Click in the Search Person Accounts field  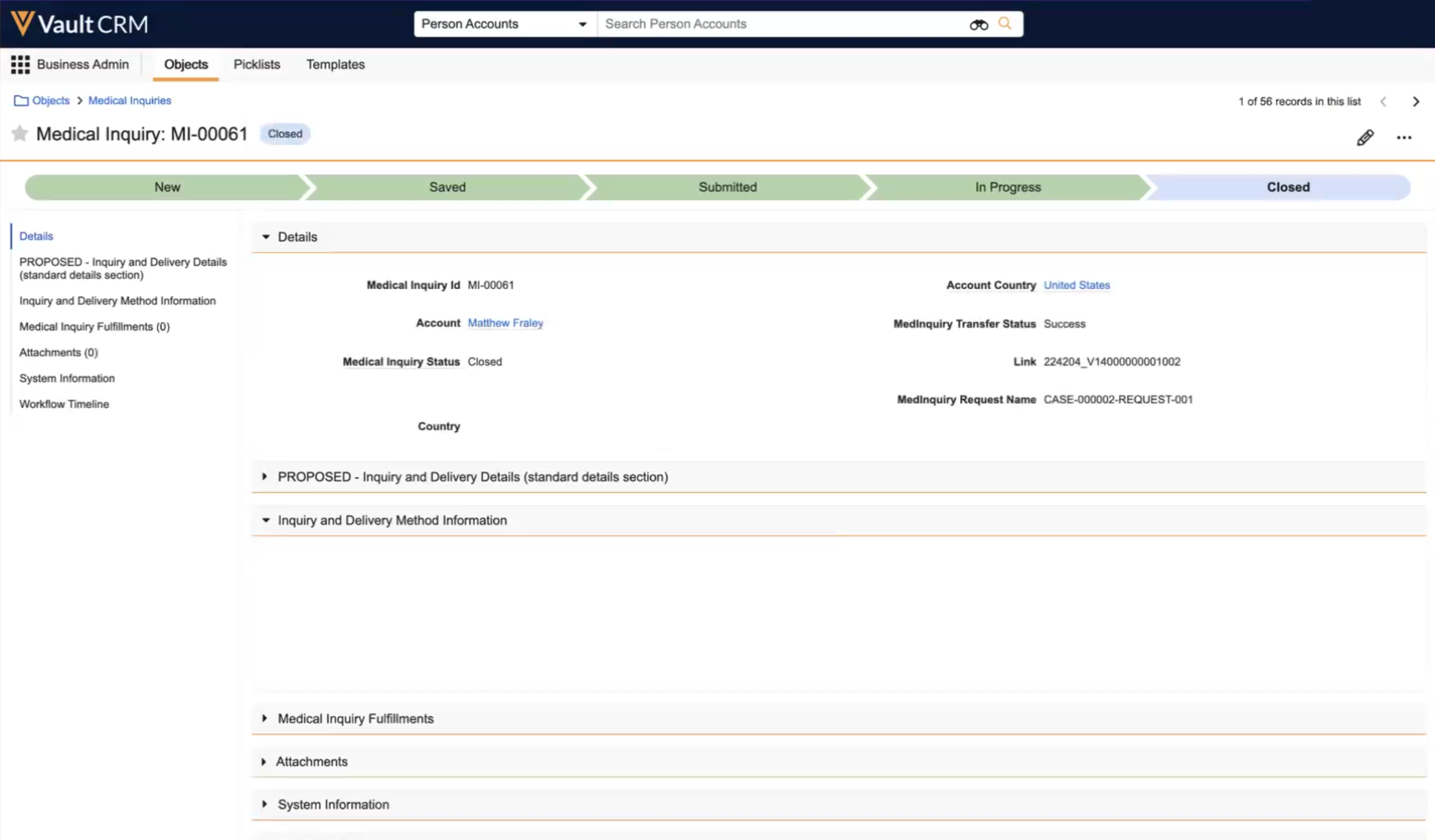[x=780, y=24]
